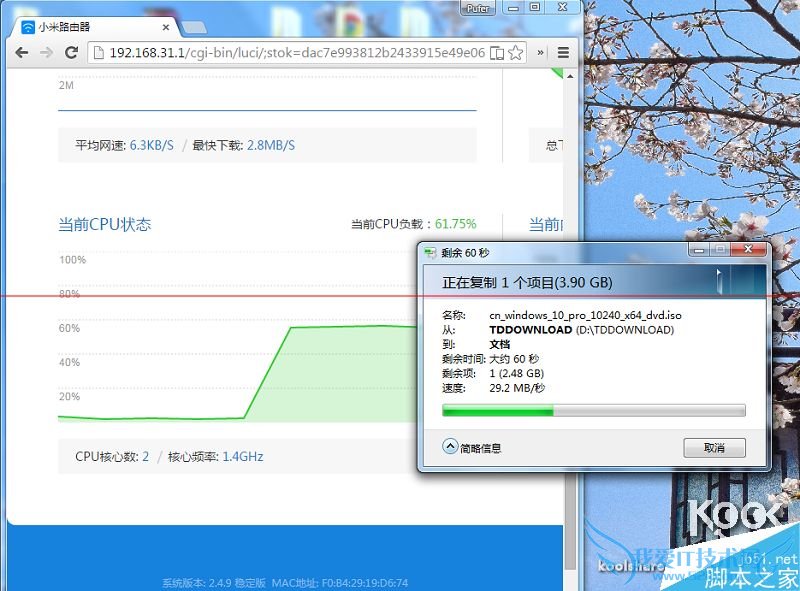Click the copy progress bar
This screenshot has height=591, width=800.
[x=594, y=410]
